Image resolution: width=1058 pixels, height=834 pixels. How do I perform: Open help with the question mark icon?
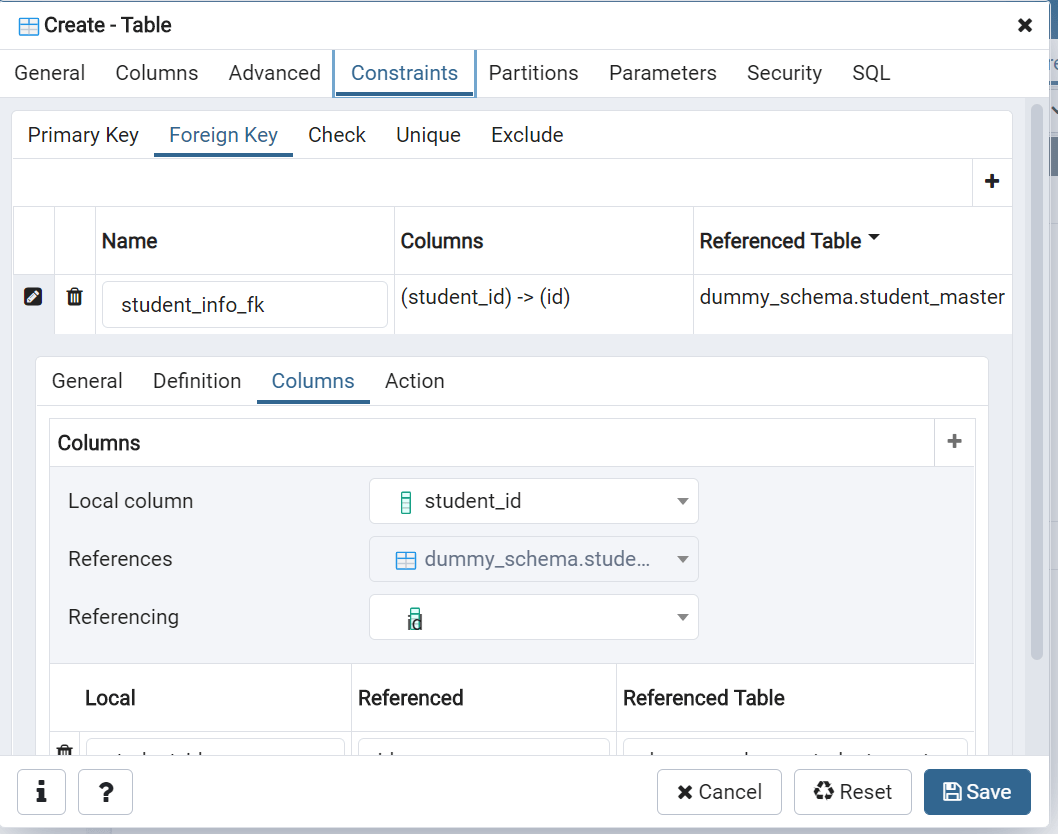coord(105,792)
